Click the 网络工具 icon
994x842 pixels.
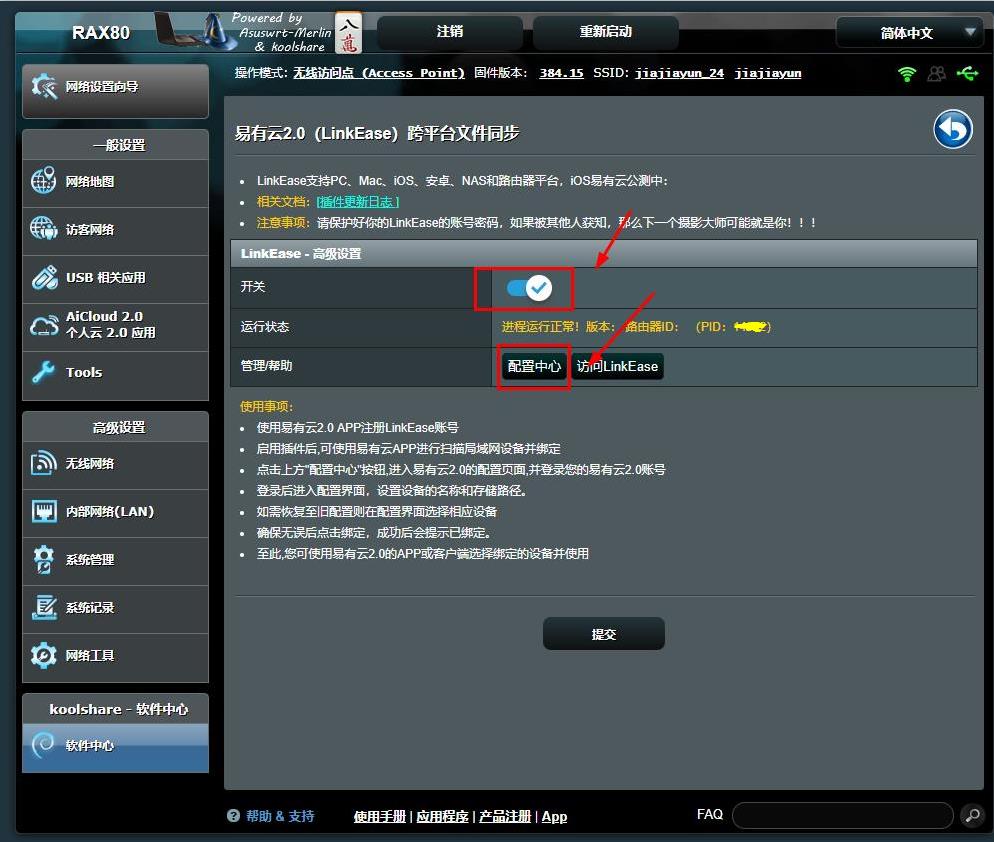[x=44, y=655]
